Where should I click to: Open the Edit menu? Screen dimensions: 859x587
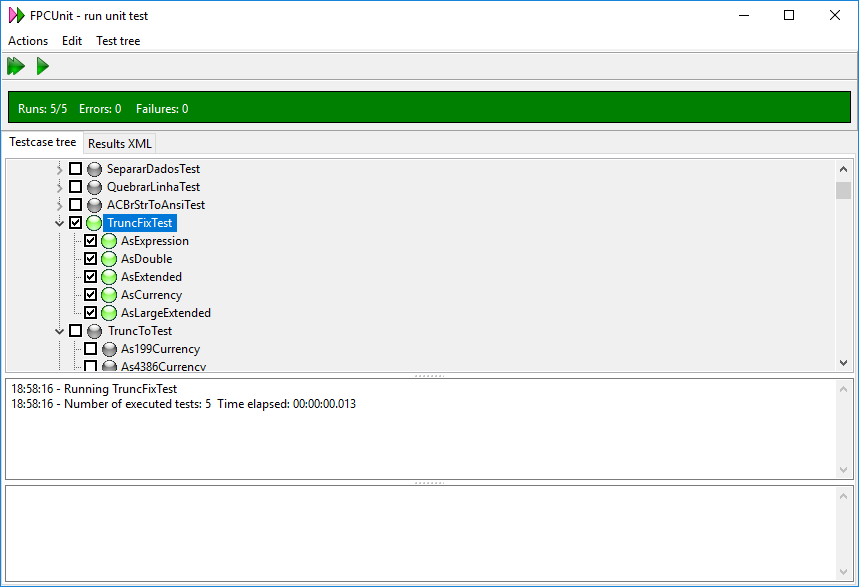(72, 41)
